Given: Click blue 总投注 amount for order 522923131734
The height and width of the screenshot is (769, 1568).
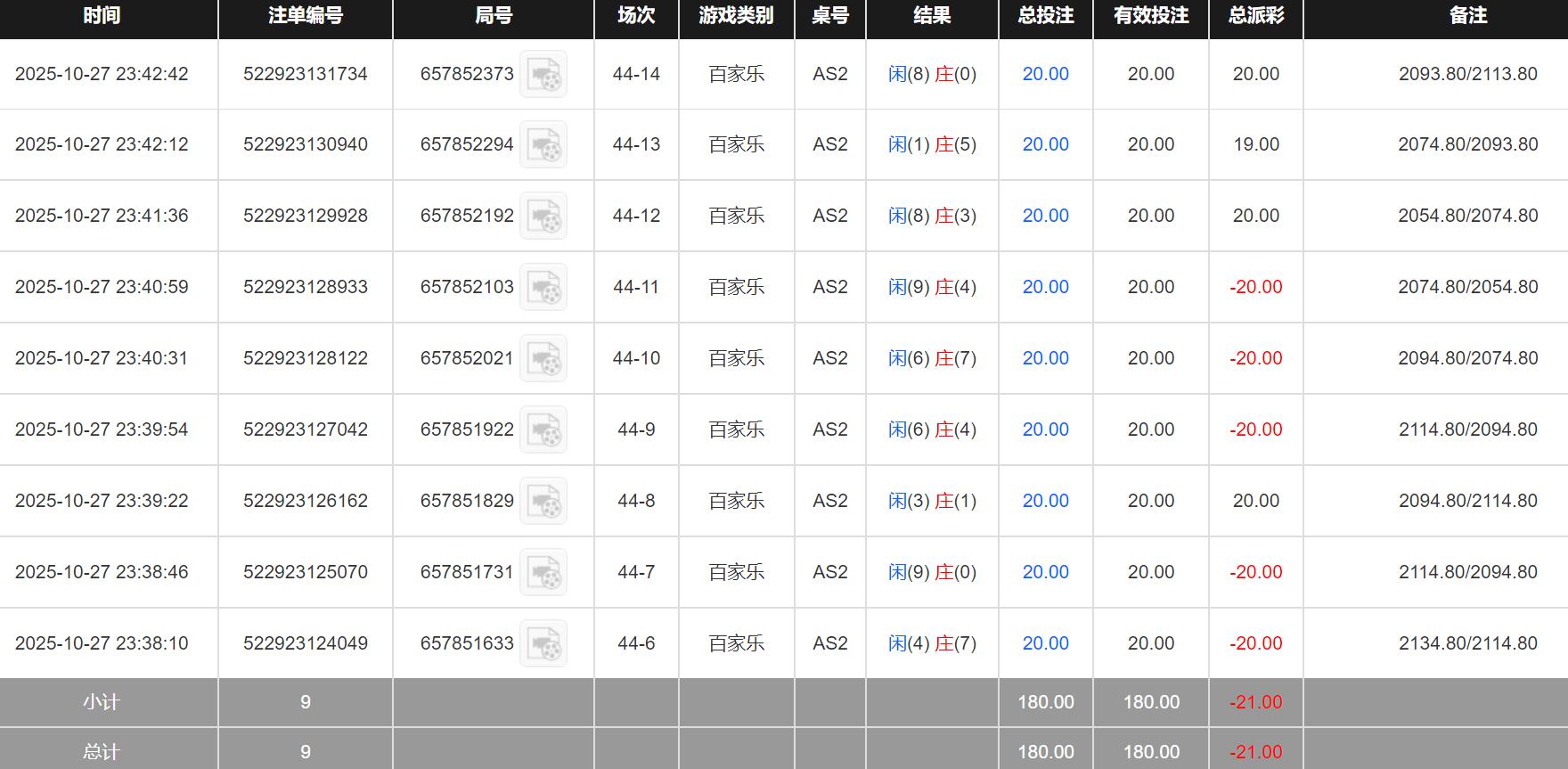Looking at the screenshot, I should [x=1045, y=74].
